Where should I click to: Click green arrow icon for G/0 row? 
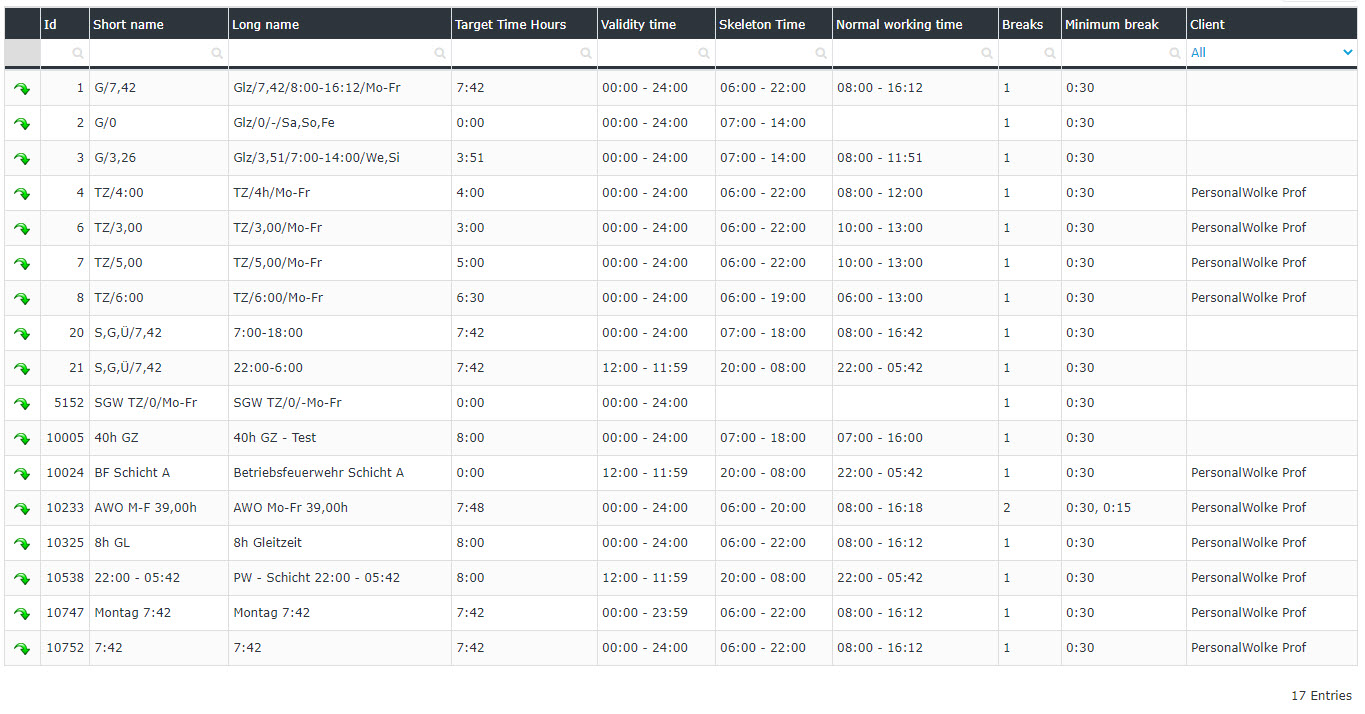click(x=22, y=124)
